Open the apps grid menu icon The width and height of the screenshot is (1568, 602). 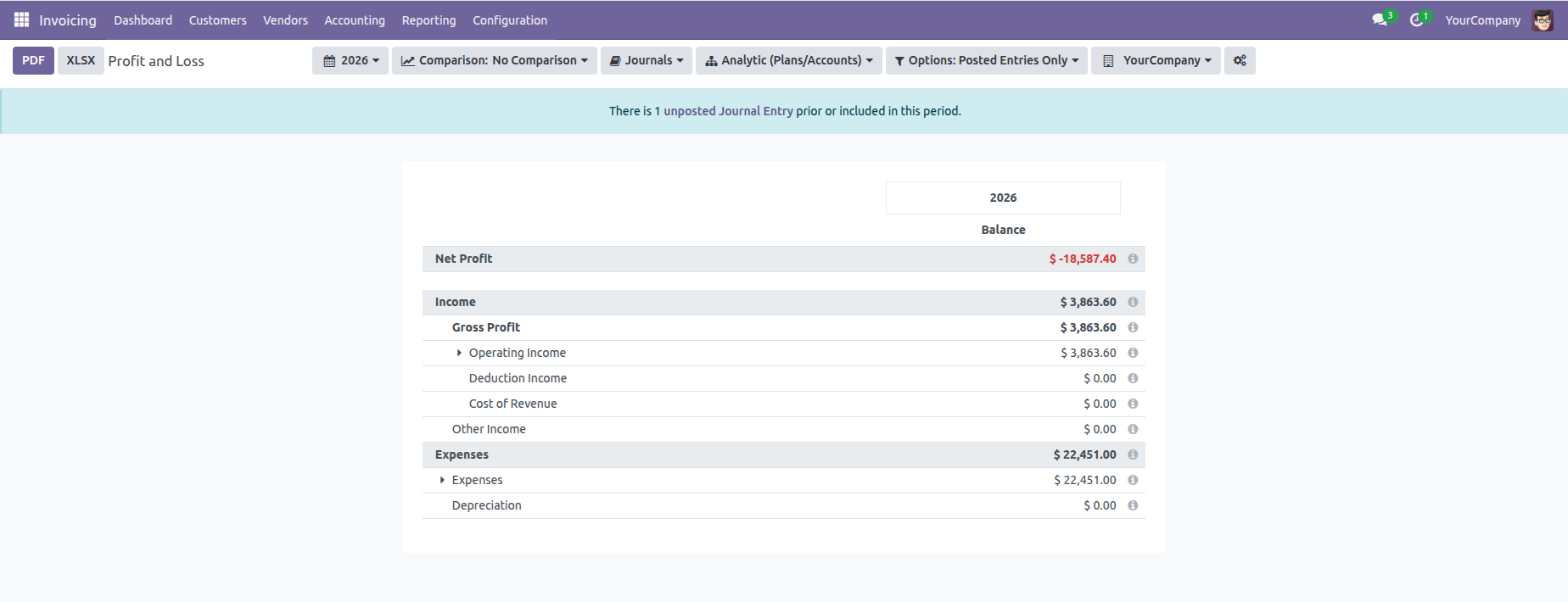pyautogui.click(x=21, y=20)
